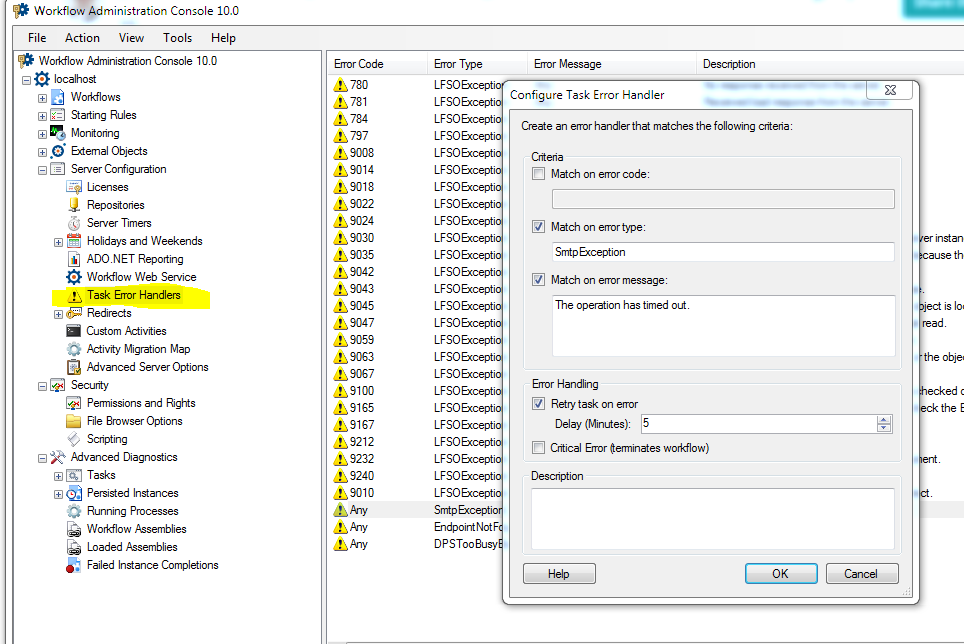Open the Action menu

(82, 38)
